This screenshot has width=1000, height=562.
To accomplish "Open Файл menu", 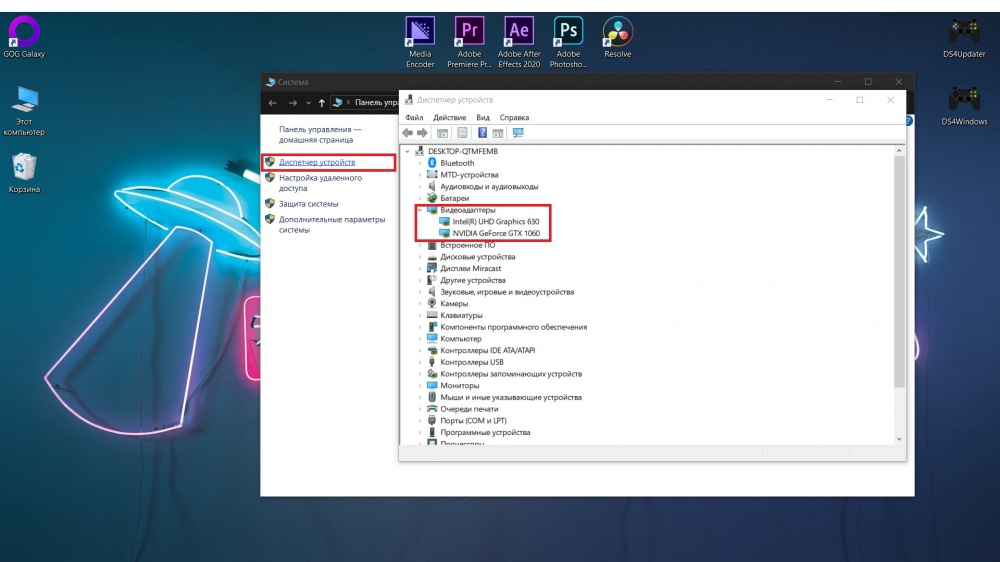I will tap(414, 117).
